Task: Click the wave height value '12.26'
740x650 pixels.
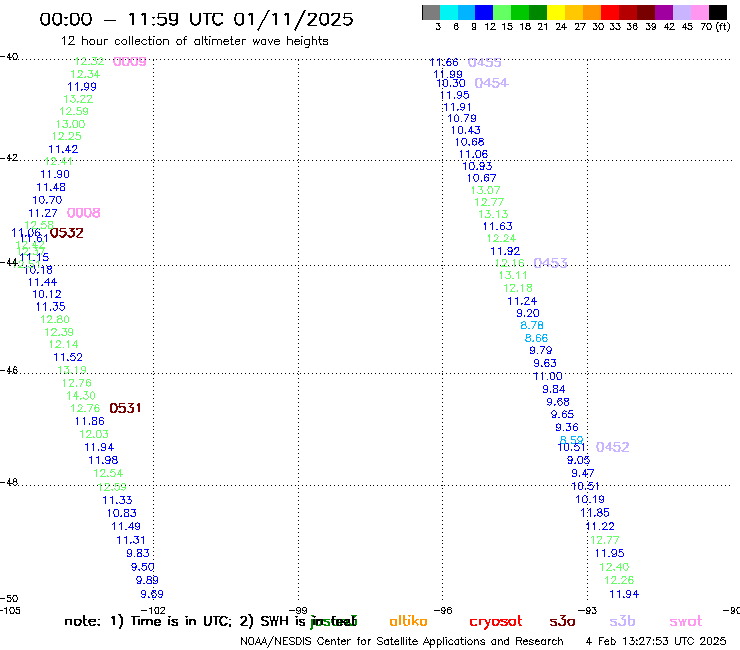Action: click(x=619, y=580)
